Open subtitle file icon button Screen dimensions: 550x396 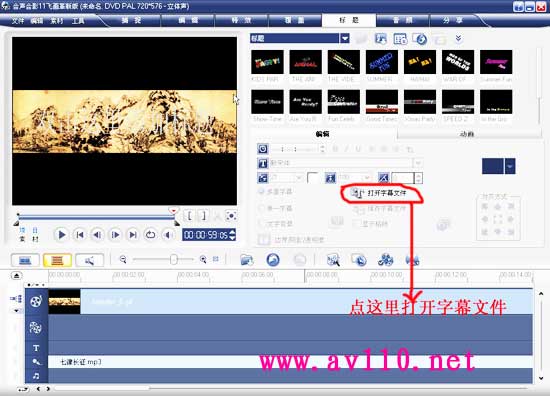click(357, 193)
